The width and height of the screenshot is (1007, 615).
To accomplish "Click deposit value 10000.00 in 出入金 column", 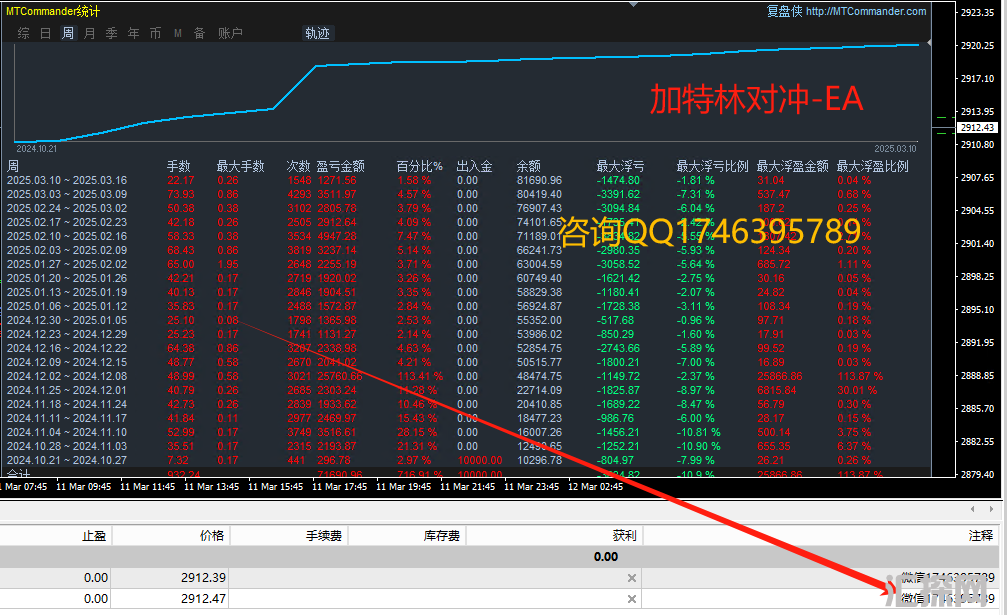I will (480, 460).
